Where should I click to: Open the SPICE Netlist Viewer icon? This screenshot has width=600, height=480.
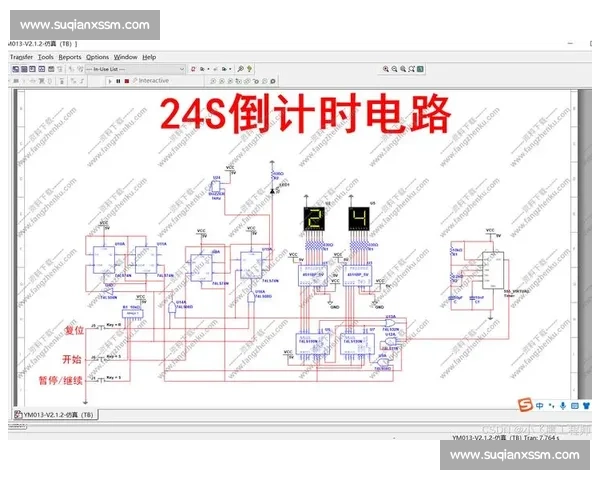pyautogui.click(x=32, y=69)
